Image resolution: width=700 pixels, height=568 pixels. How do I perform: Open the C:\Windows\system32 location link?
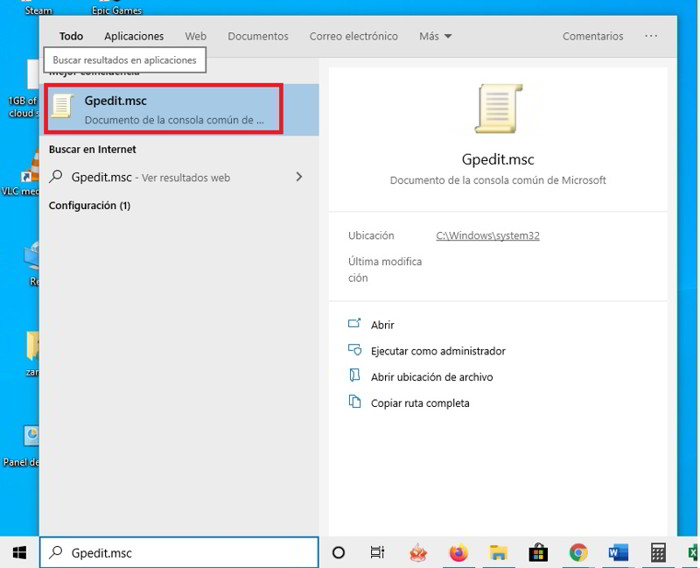tap(488, 236)
